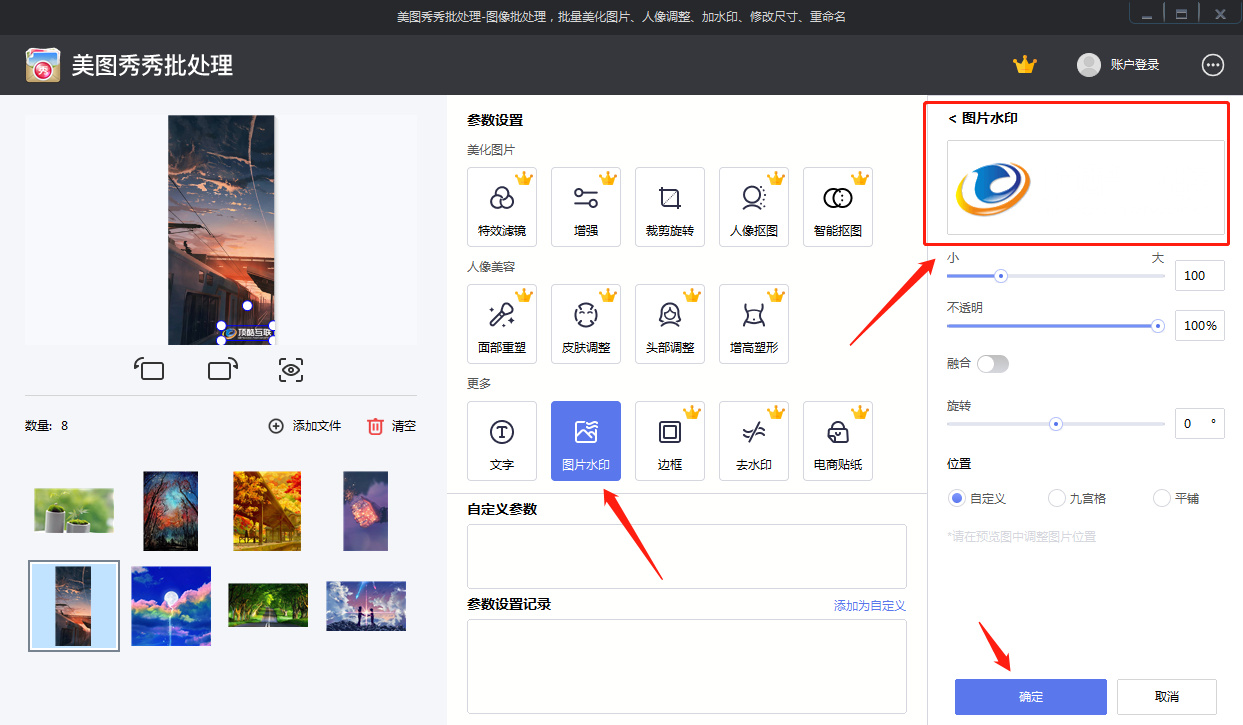The height and width of the screenshot is (725, 1243).
Task: Open the 文字 text watermark tool
Action: click(502, 441)
